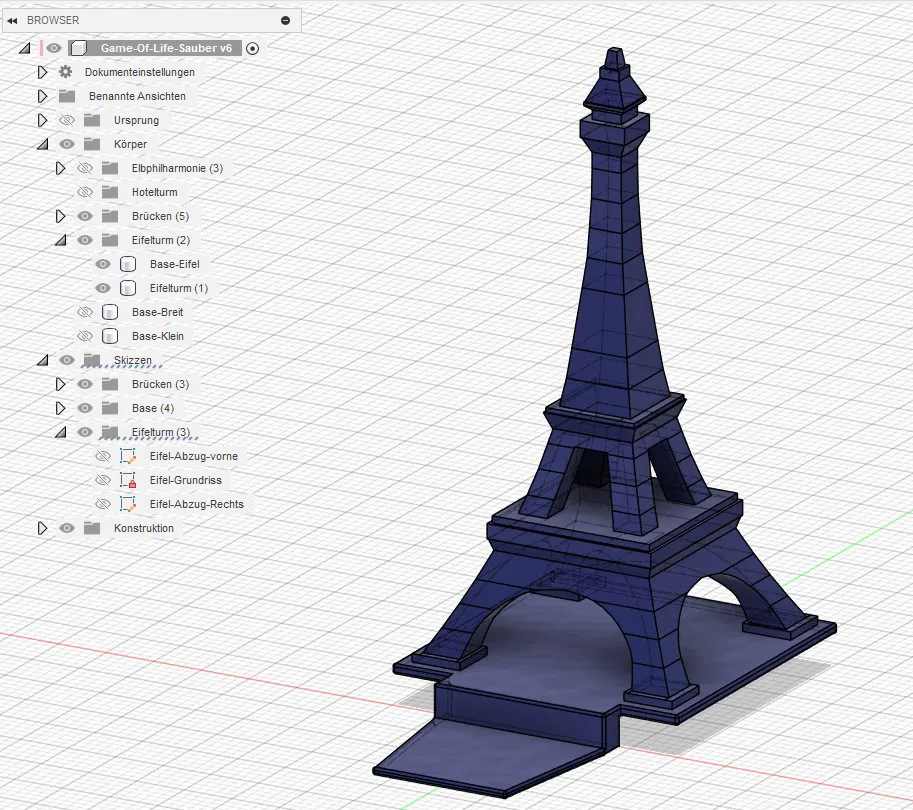This screenshot has width=913, height=810.
Task: Expand the Elbphilharmonie (3) node
Action: (x=60, y=168)
